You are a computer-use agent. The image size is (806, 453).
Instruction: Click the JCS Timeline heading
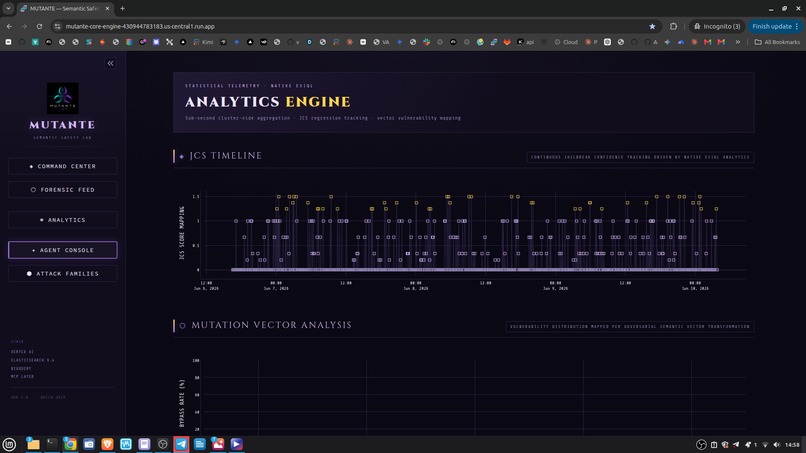tap(226, 156)
